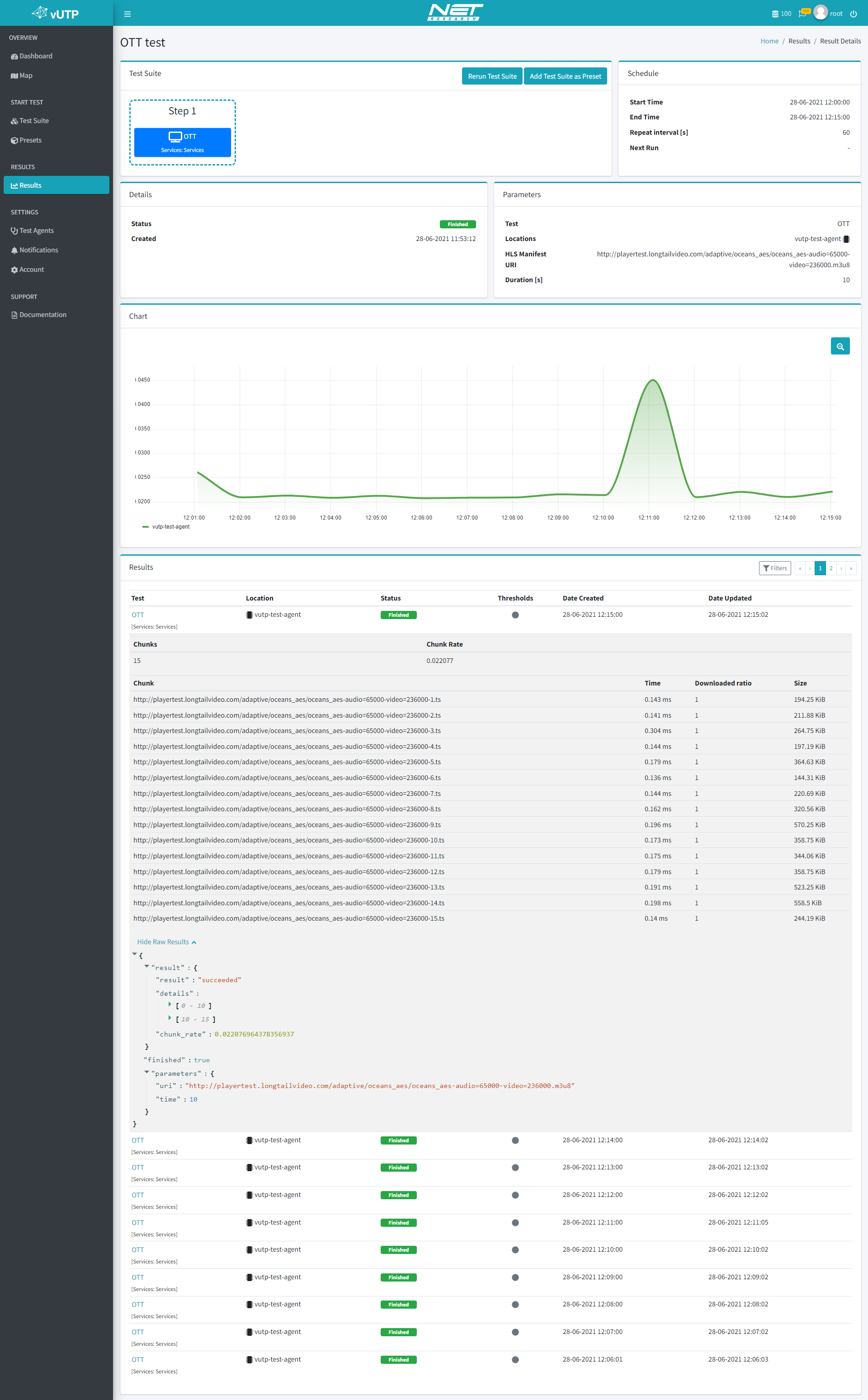Collapse the root JSON object
Screen dimensions: 868x1400
pyautogui.click(x=135, y=955)
